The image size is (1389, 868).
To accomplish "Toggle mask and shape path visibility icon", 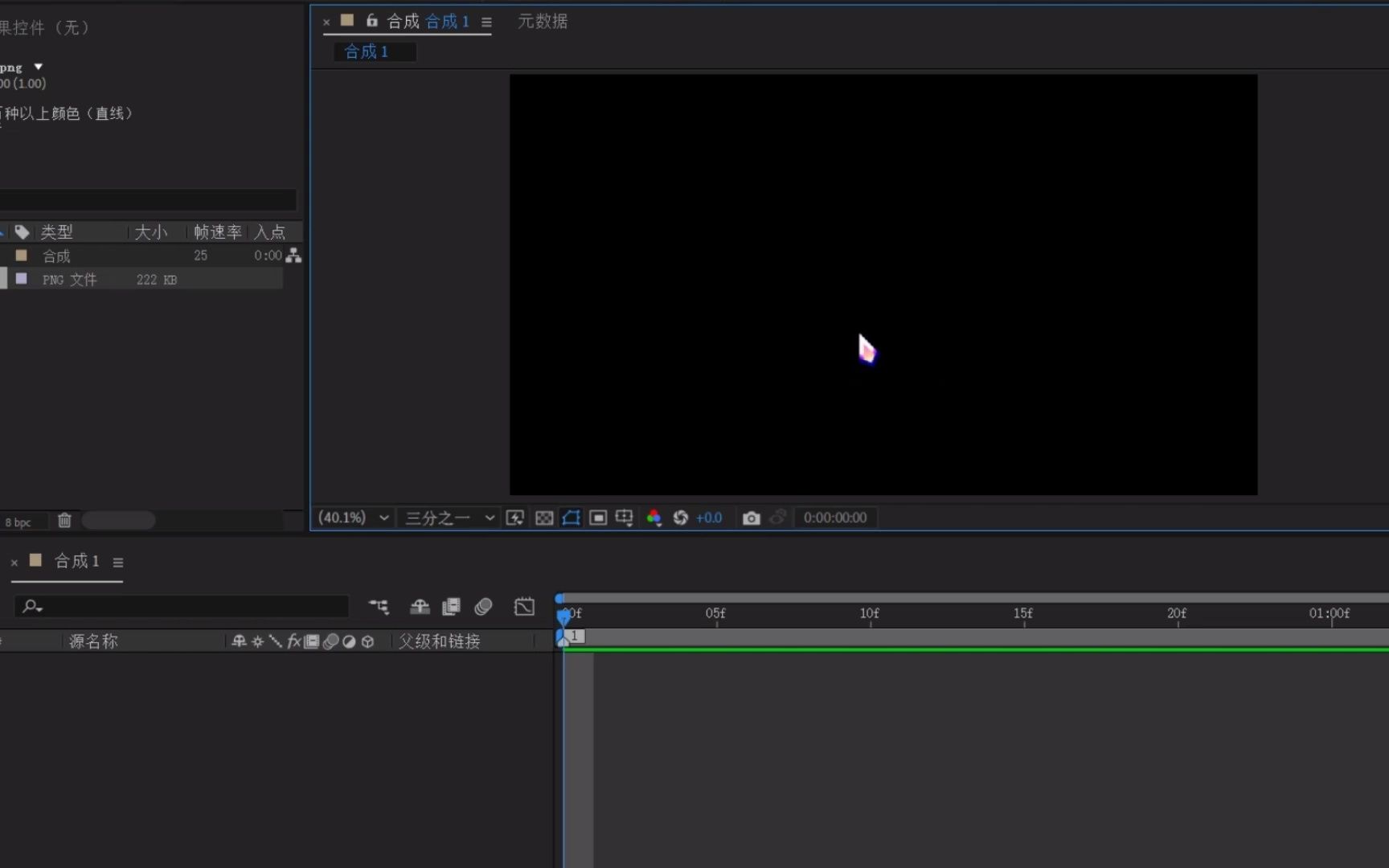I will [x=571, y=518].
